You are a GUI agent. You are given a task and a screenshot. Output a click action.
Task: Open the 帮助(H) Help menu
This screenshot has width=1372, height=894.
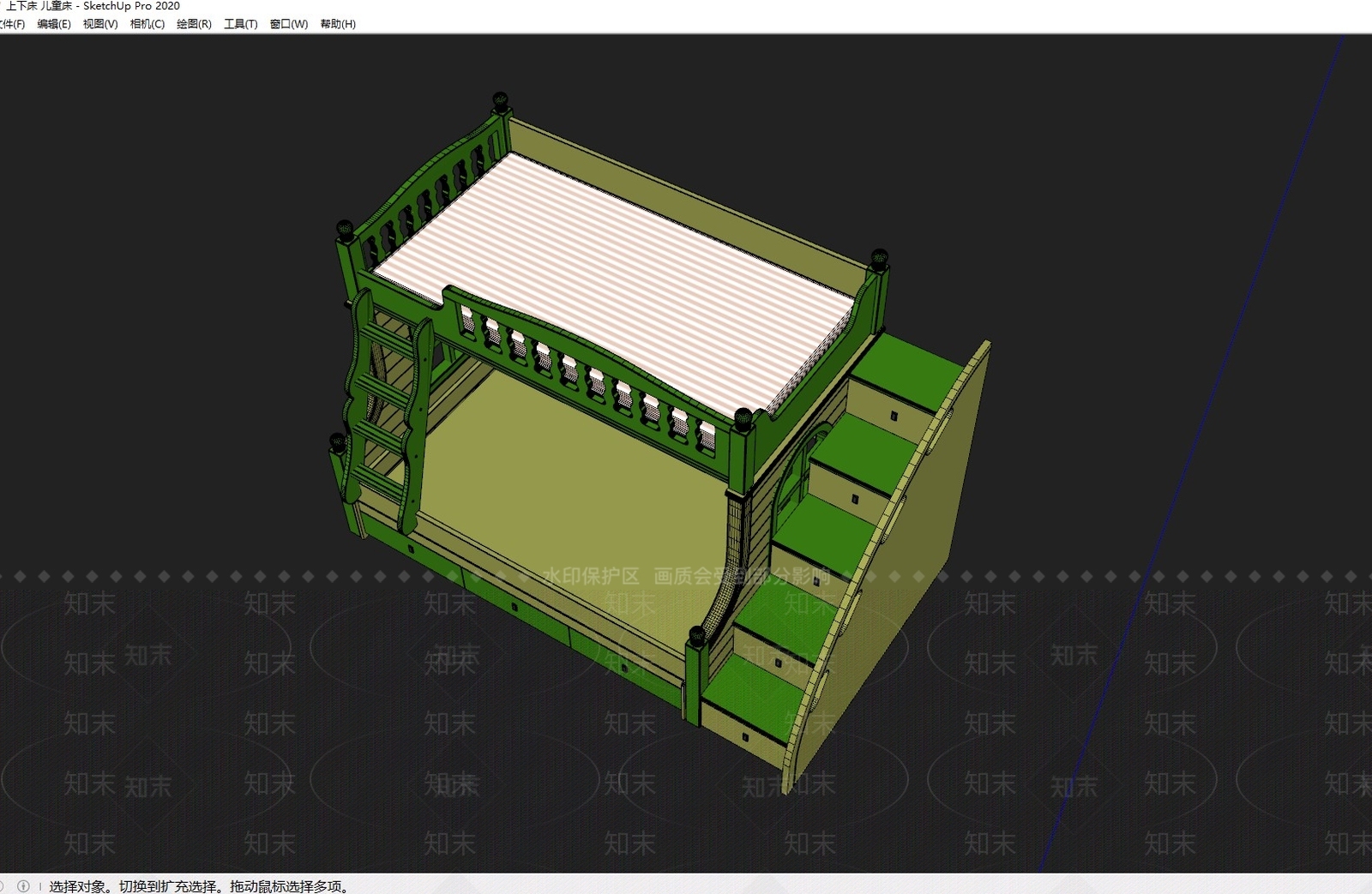[x=338, y=24]
